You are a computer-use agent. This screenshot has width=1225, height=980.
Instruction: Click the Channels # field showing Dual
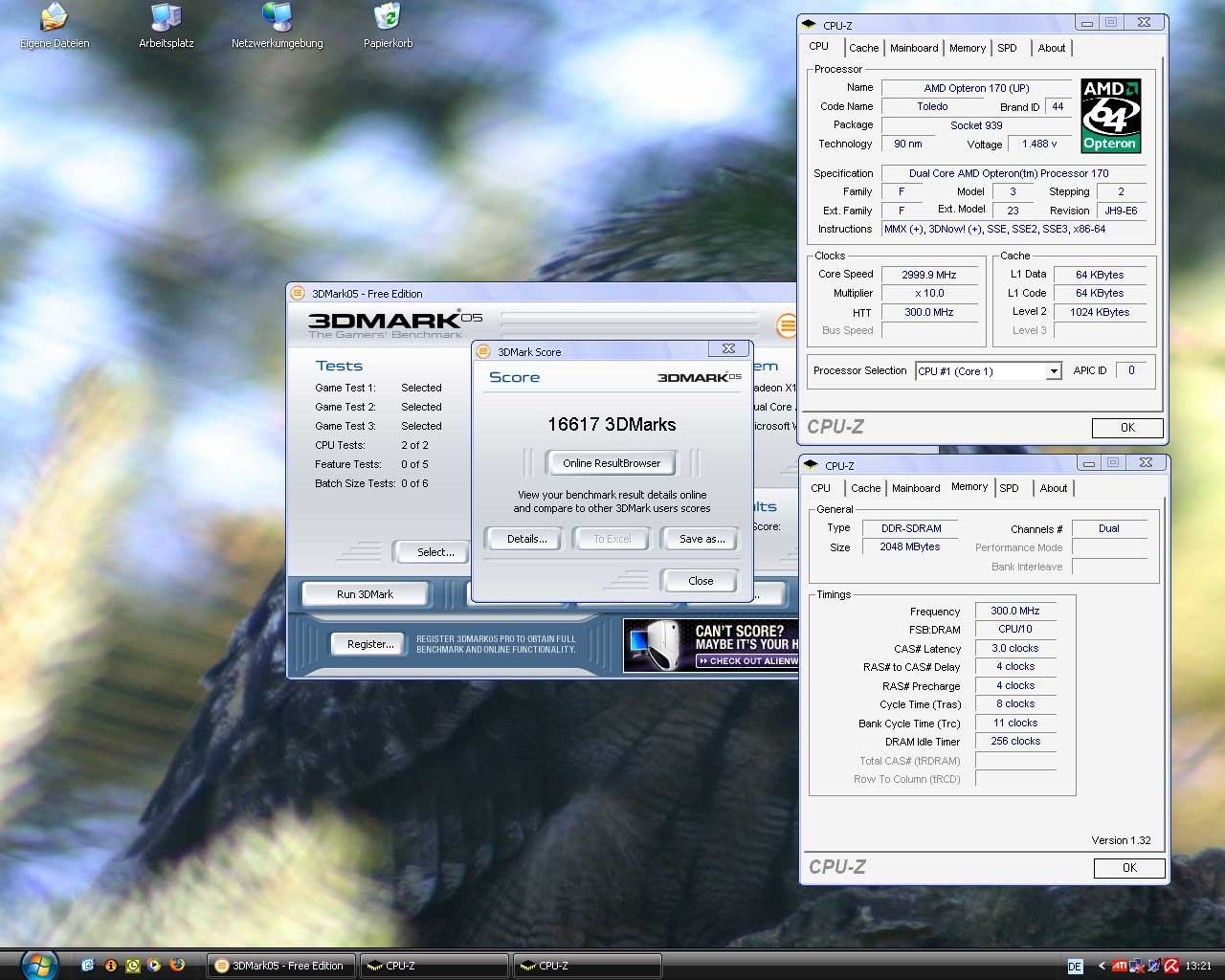pyautogui.click(x=1109, y=528)
